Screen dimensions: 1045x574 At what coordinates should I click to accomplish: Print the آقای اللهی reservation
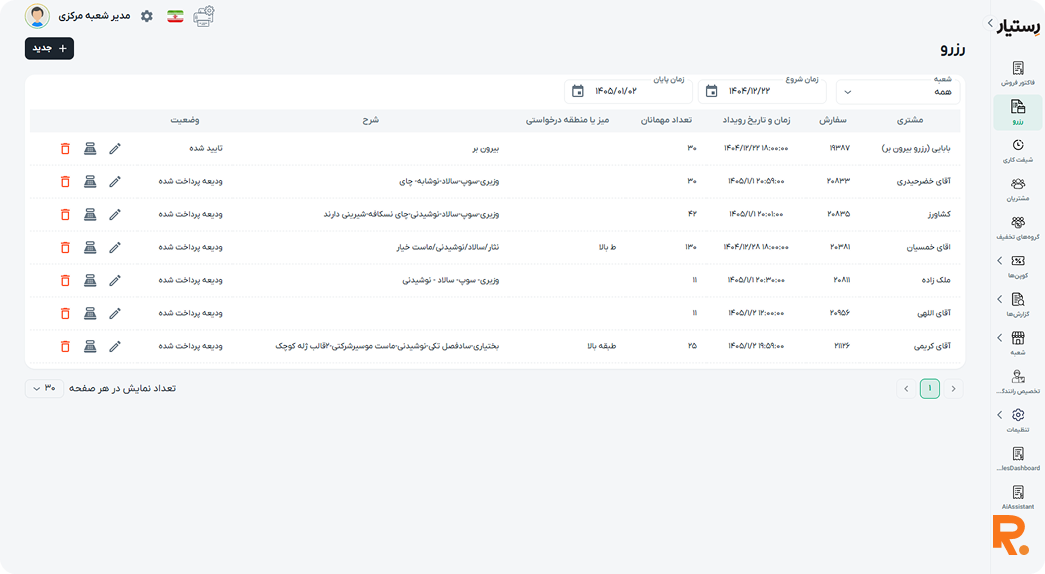click(x=90, y=313)
